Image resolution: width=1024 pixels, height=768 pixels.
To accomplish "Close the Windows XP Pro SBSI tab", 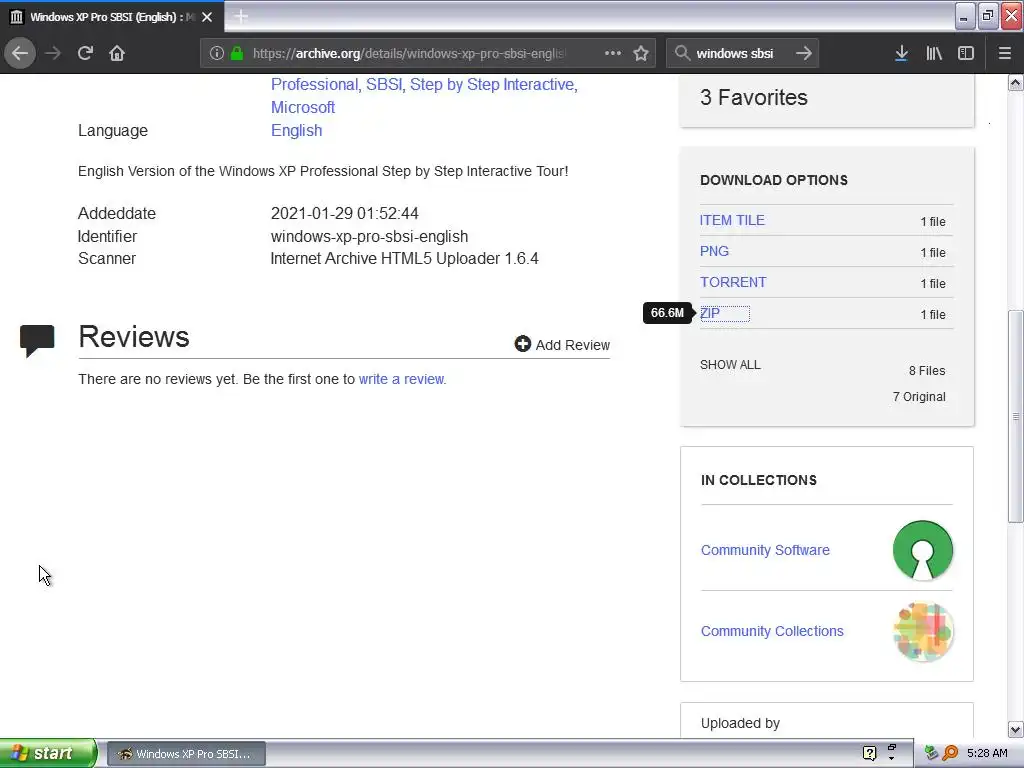I will tap(207, 17).
